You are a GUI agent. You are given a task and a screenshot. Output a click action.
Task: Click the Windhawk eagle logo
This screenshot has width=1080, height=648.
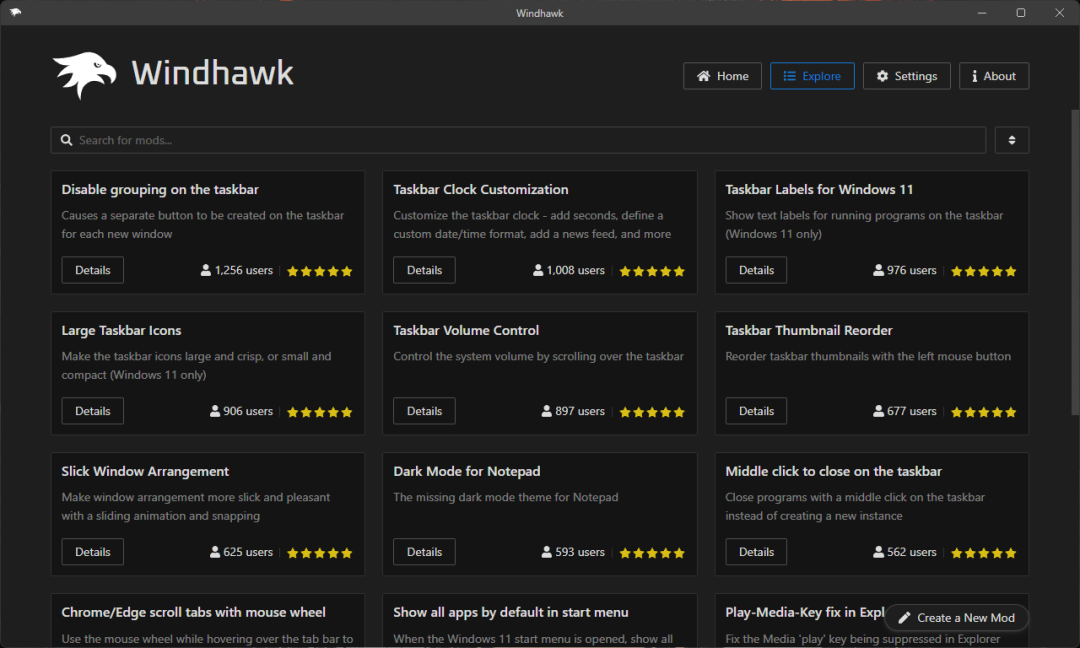(85, 75)
